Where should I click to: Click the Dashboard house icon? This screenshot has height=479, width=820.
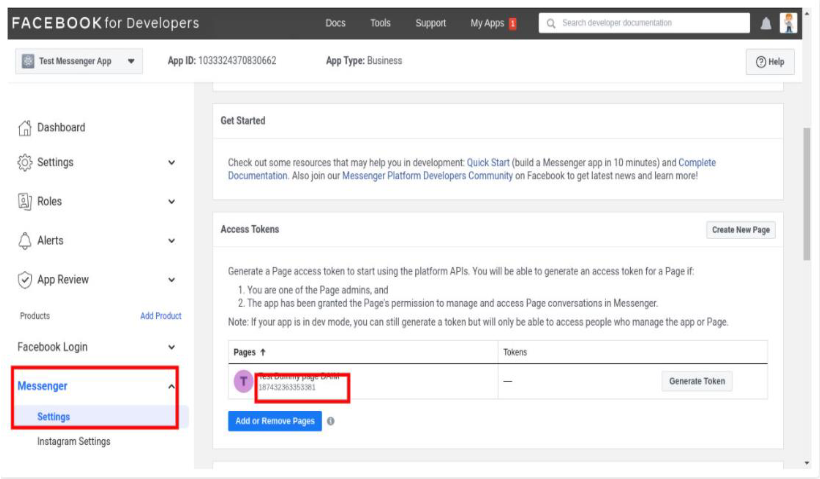point(25,128)
